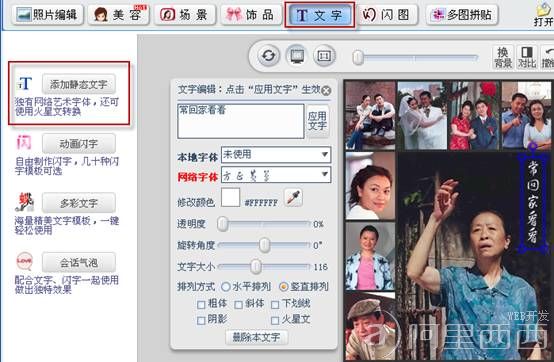Image resolution: width=554 pixels, height=362 pixels.
Task: Click 删除本文字 delete text button
Action: click(x=256, y=337)
